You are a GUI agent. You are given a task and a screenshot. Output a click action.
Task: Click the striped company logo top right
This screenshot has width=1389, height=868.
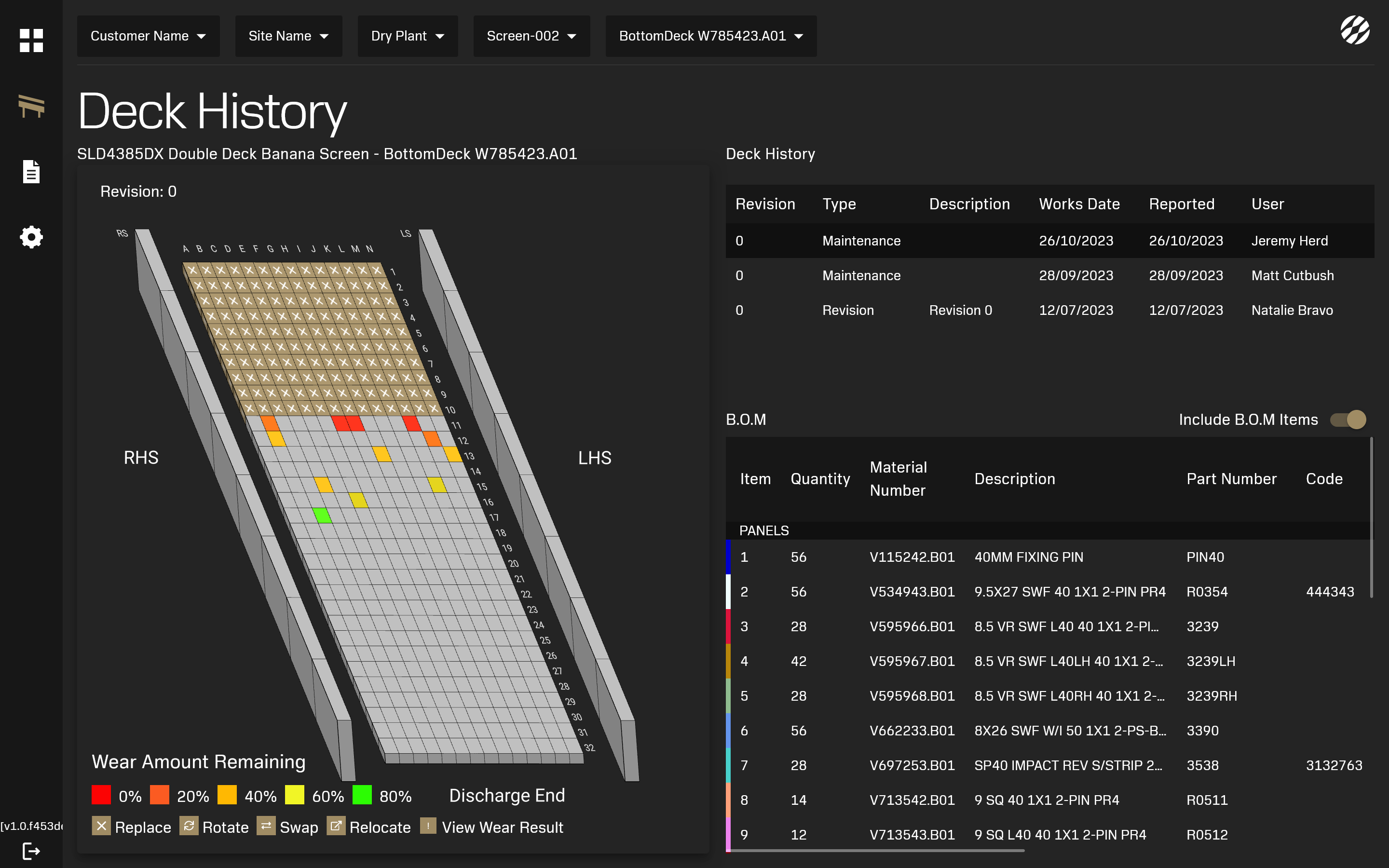click(x=1355, y=30)
